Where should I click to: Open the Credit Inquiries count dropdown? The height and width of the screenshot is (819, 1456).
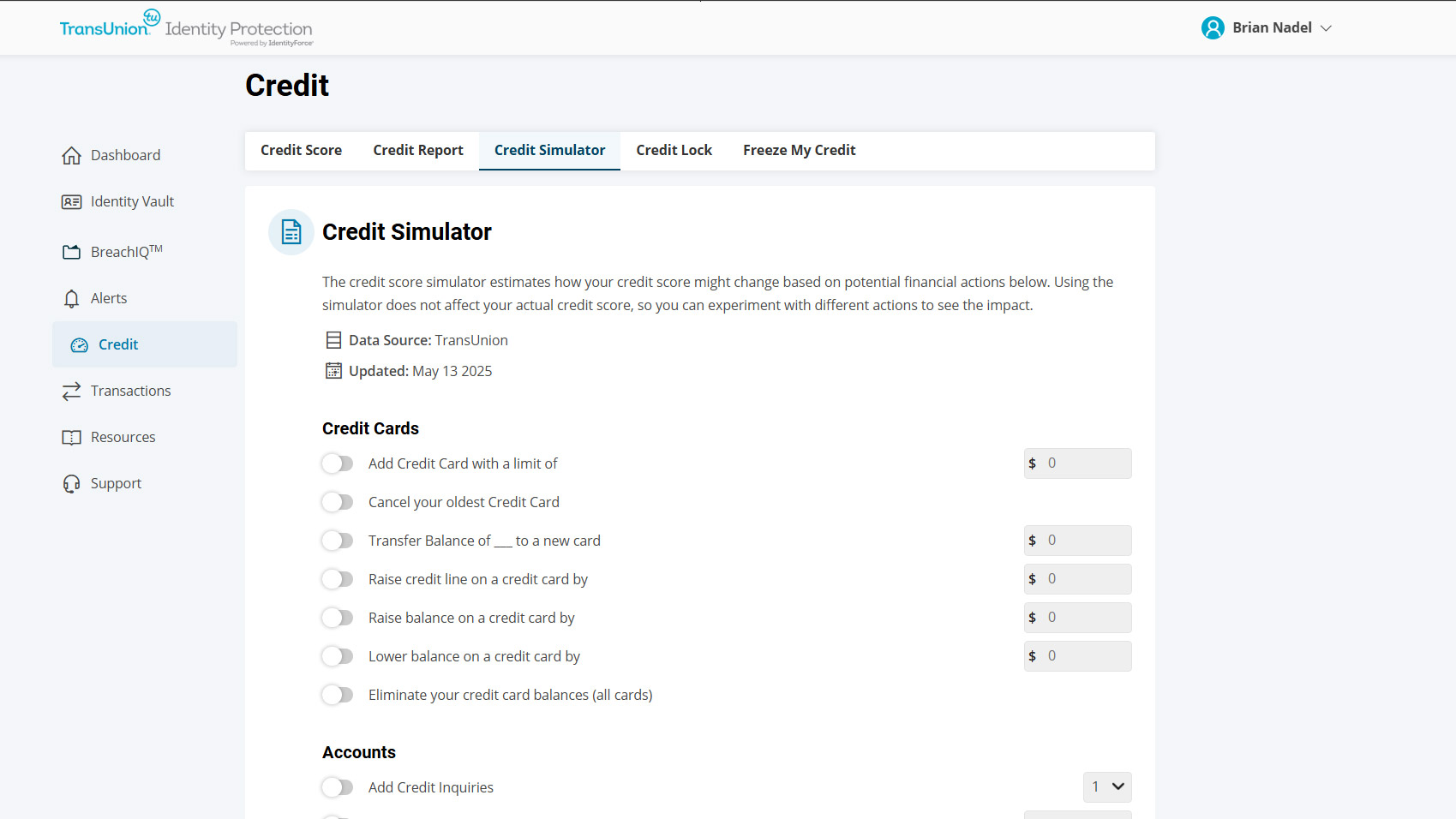(1107, 787)
